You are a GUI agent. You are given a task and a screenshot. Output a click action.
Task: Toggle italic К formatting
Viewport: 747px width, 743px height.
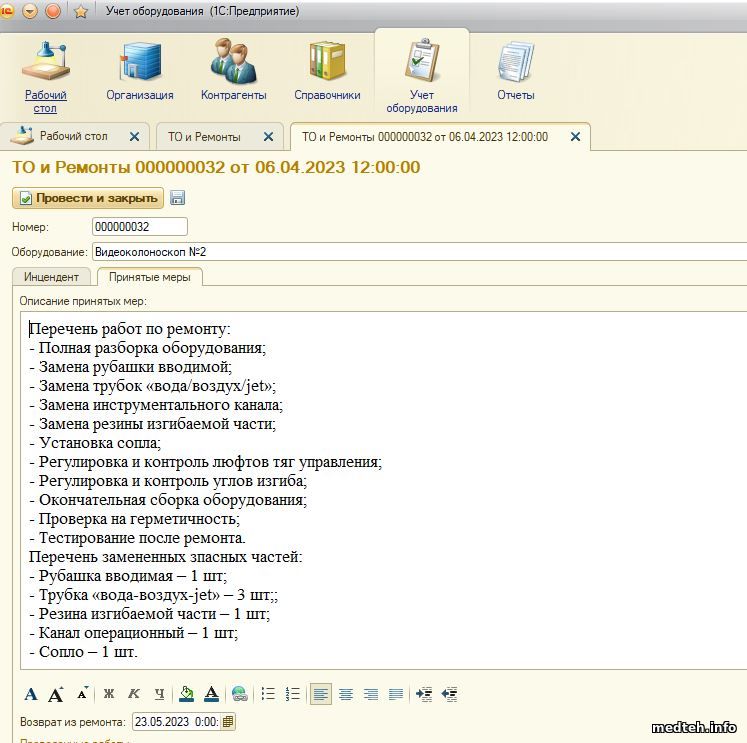tap(133, 694)
